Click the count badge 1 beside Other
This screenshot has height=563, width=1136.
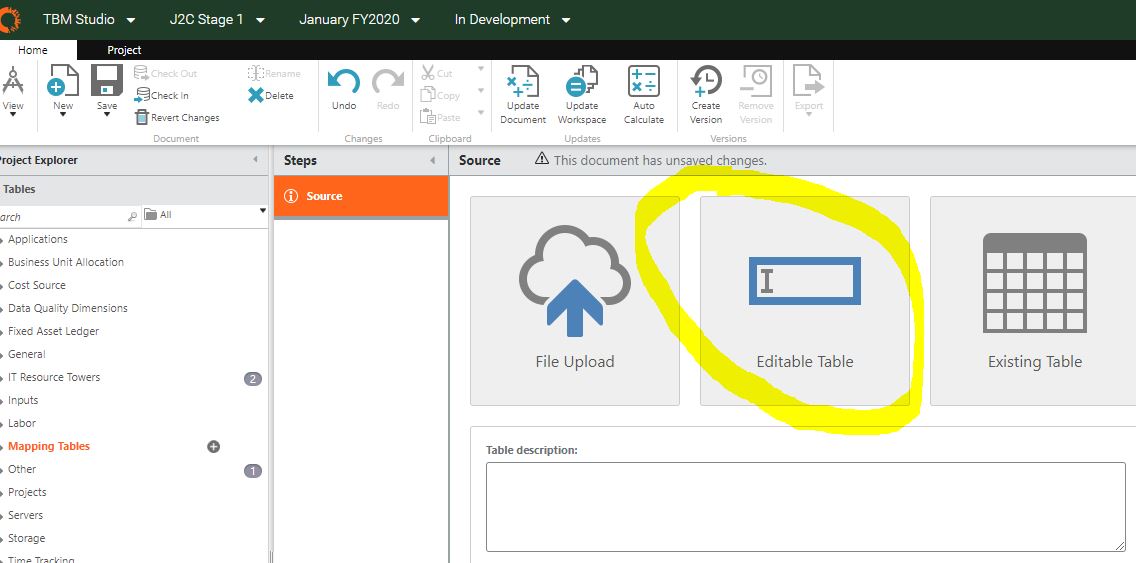tap(253, 471)
